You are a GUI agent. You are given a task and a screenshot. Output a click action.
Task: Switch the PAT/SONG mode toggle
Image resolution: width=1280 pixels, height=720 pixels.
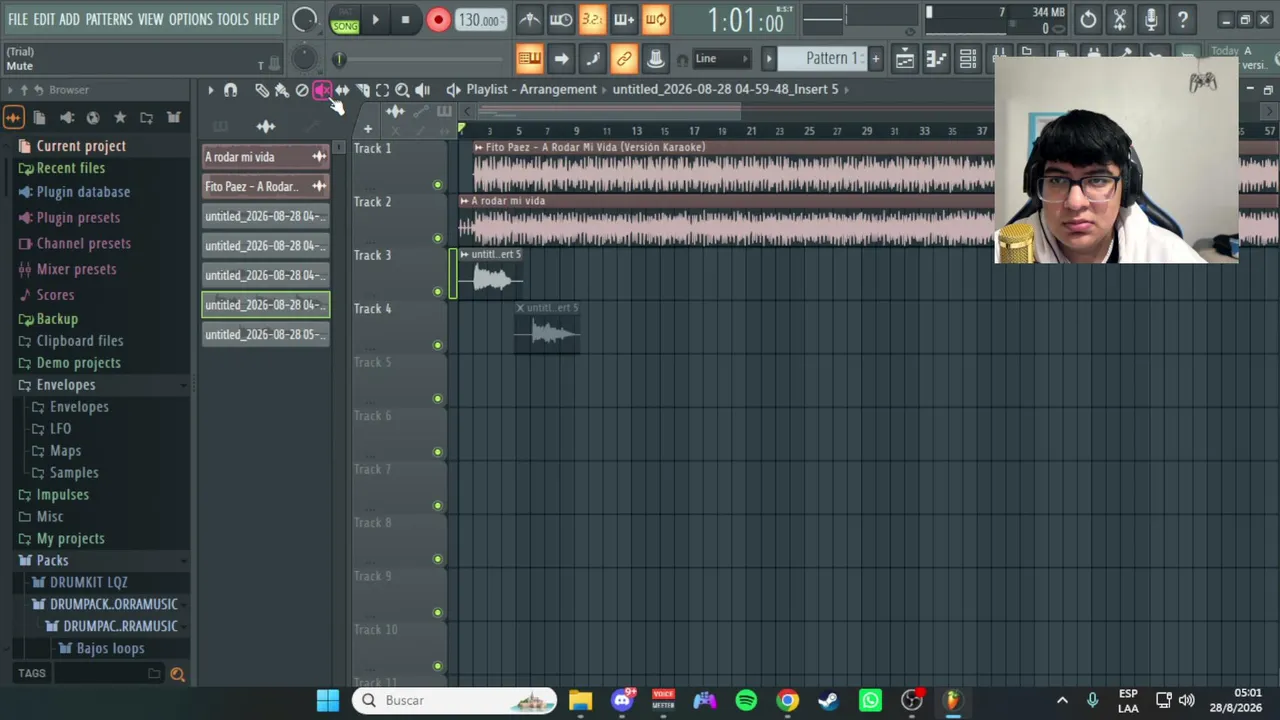(345, 20)
